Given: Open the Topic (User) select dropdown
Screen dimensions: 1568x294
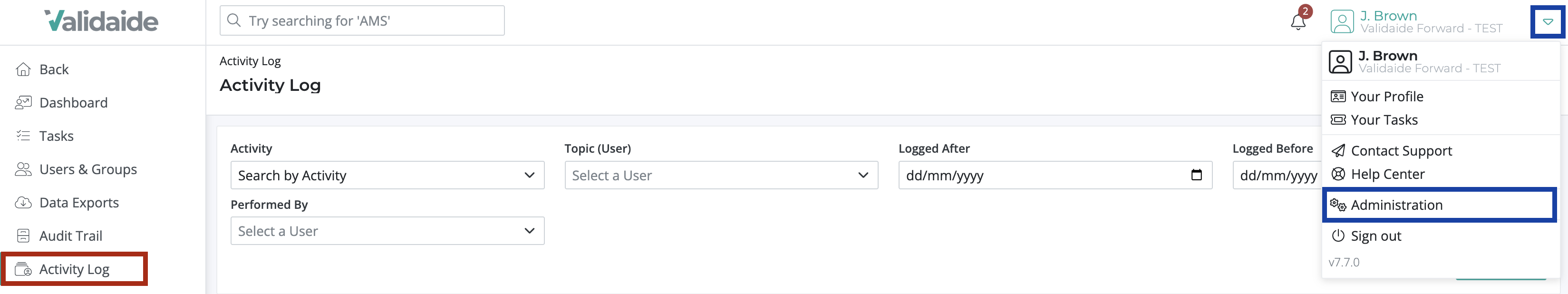Looking at the screenshot, I should [x=721, y=175].
